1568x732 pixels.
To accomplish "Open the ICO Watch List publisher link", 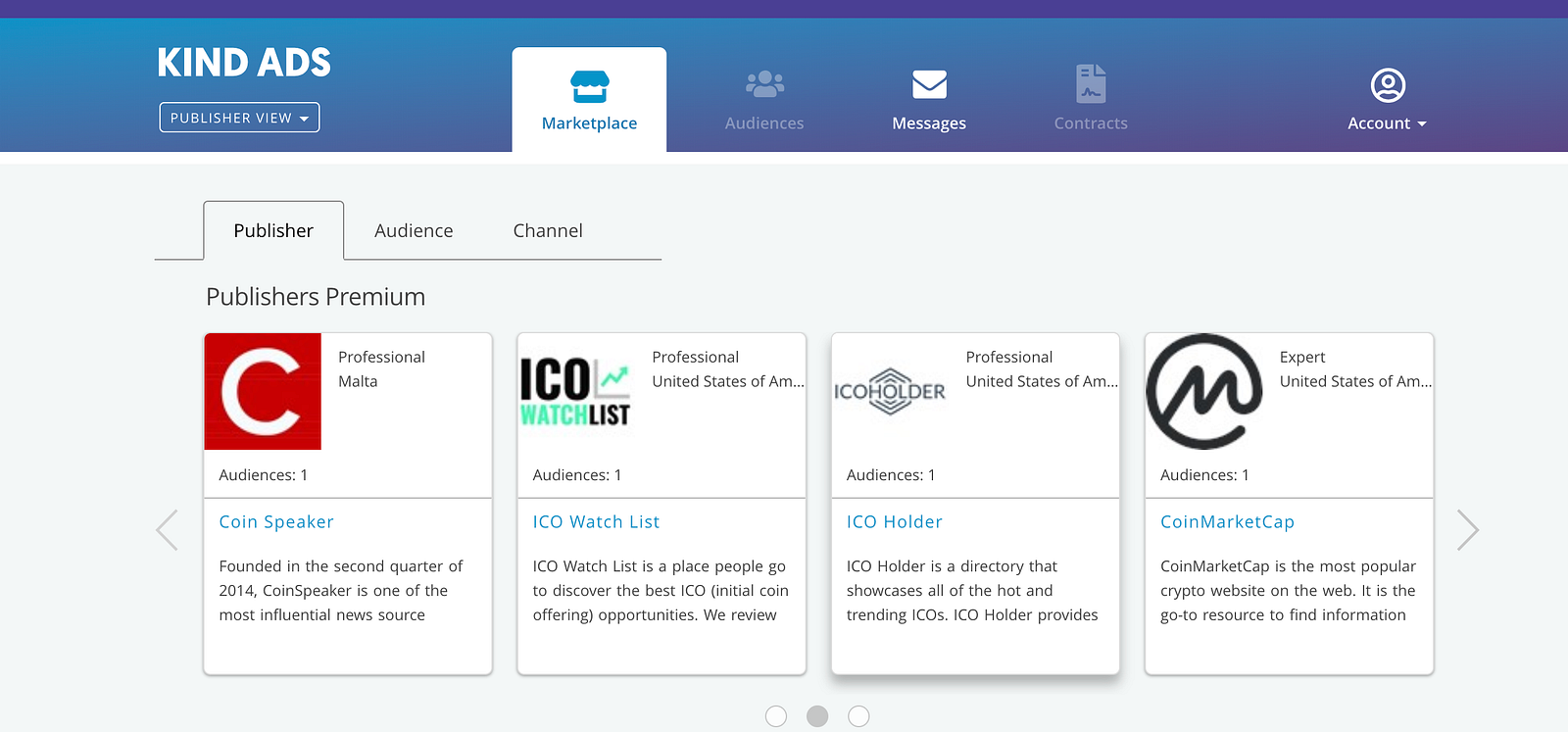I will click(596, 522).
